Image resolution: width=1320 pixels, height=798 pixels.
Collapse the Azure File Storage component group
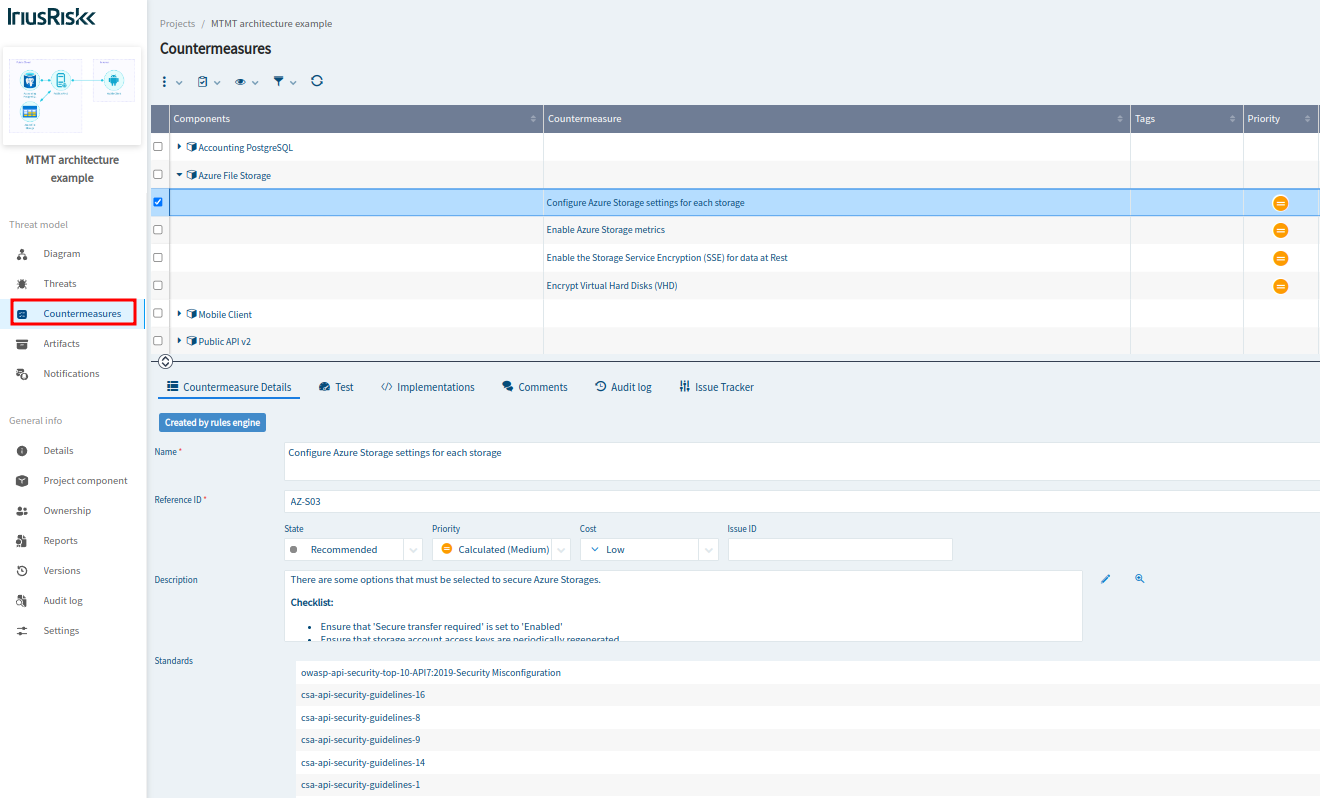tap(179, 174)
